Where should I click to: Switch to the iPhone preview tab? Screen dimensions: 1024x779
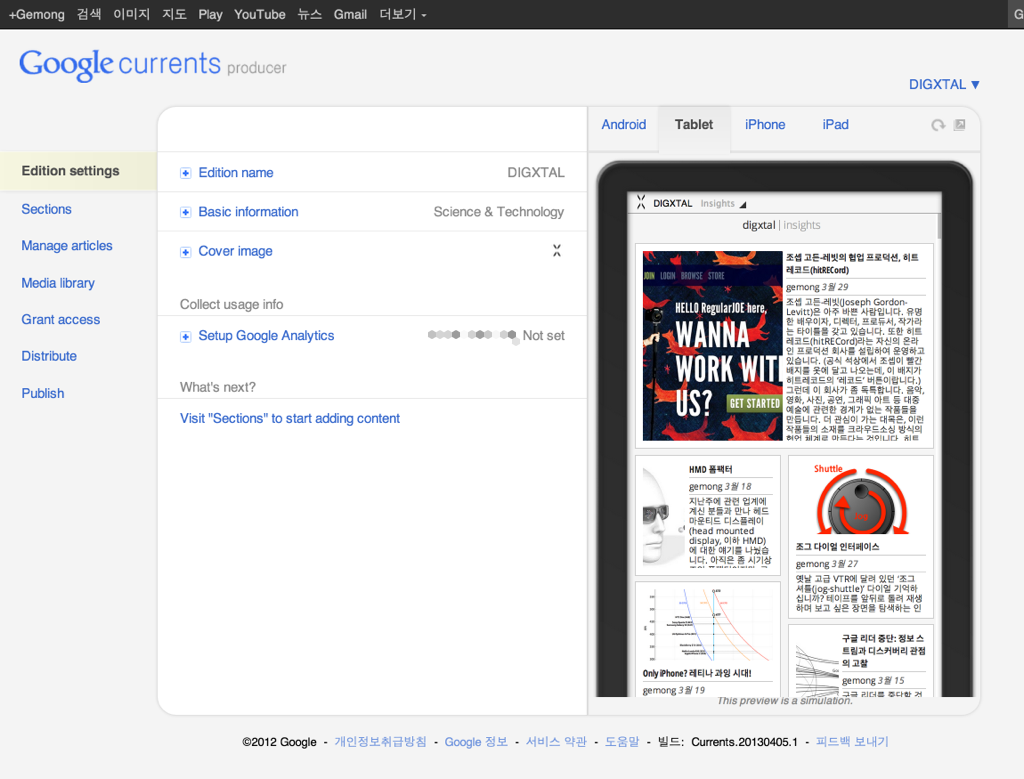tap(765, 125)
